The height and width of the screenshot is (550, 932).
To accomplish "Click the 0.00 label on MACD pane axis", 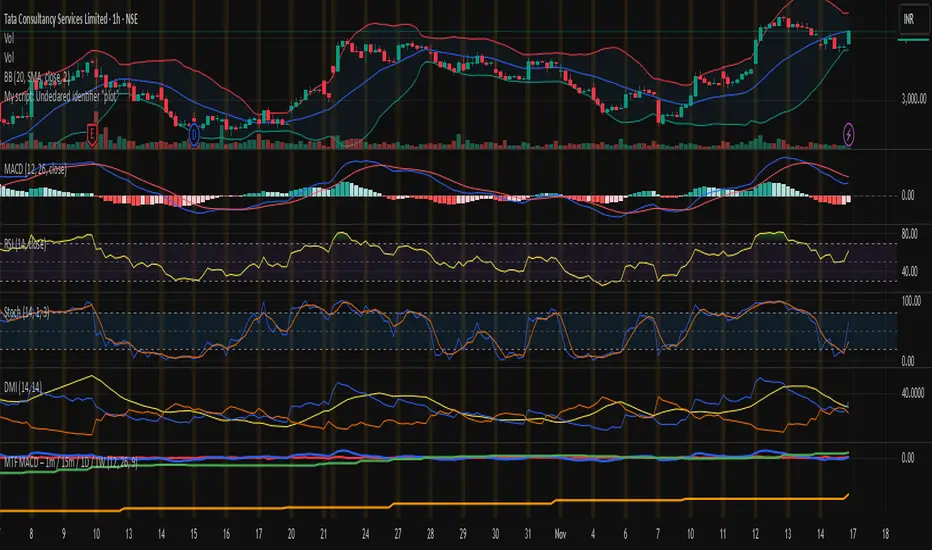I will pos(908,195).
